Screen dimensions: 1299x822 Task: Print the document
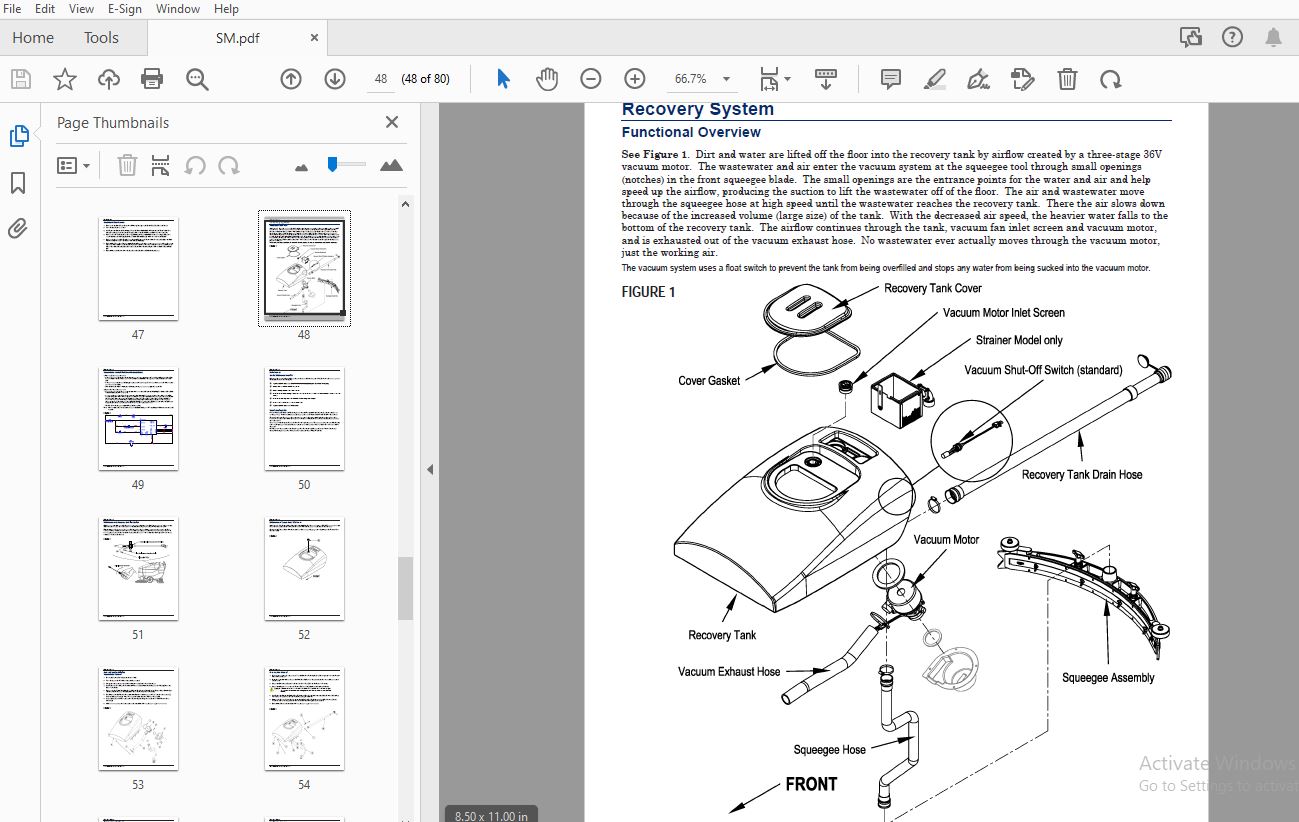click(152, 79)
